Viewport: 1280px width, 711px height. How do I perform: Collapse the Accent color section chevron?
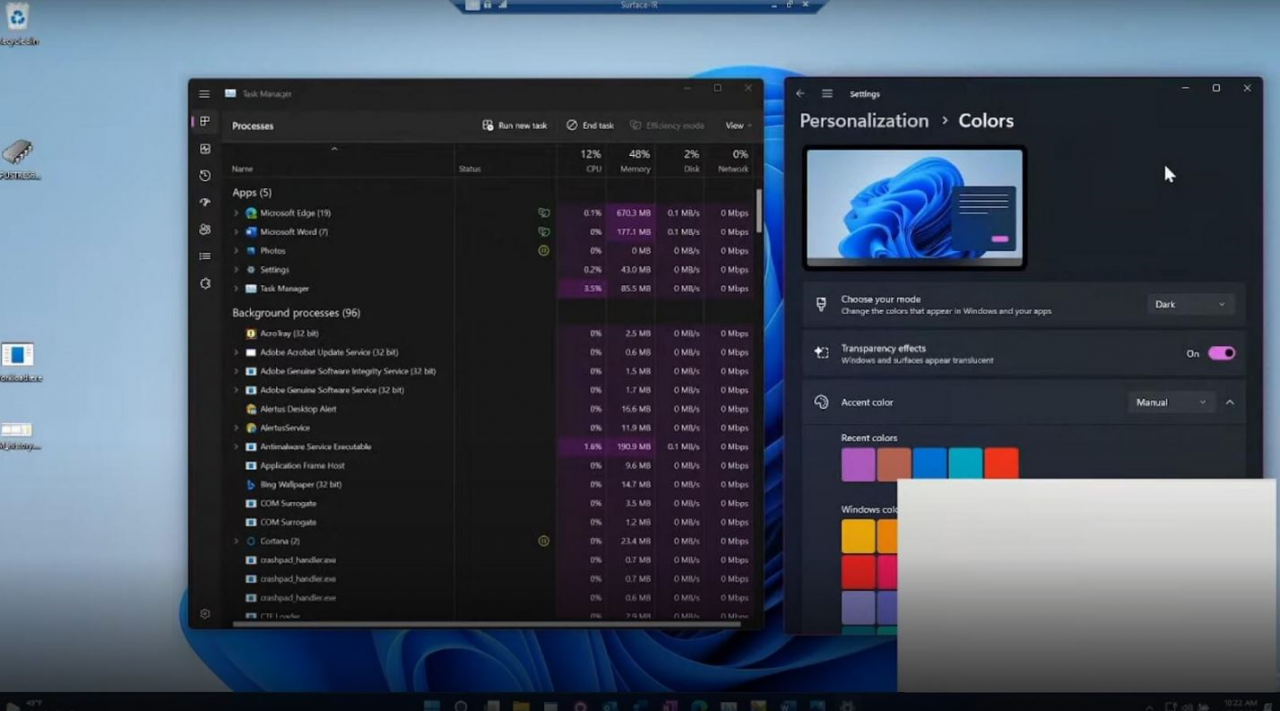1230,402
